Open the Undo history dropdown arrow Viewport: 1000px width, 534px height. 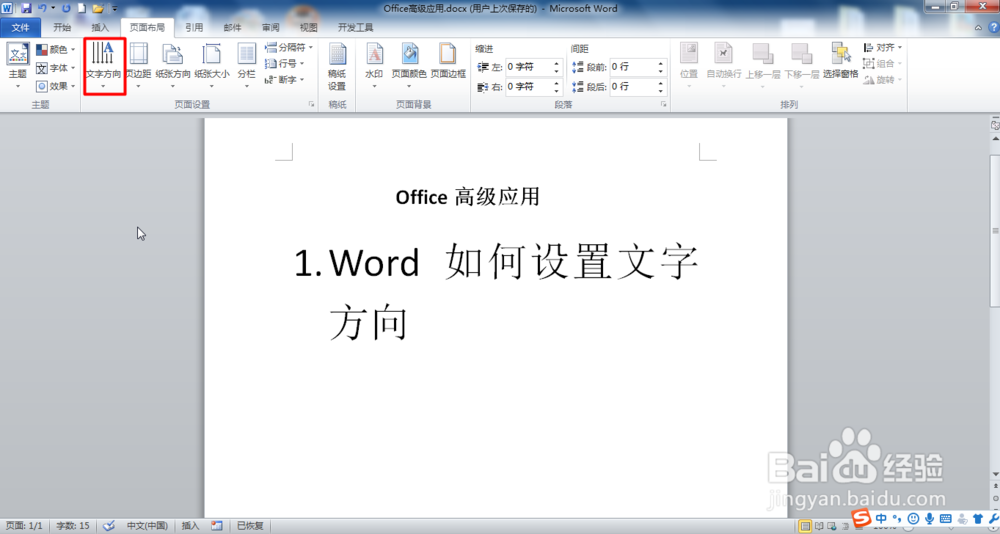pos(54,8)
